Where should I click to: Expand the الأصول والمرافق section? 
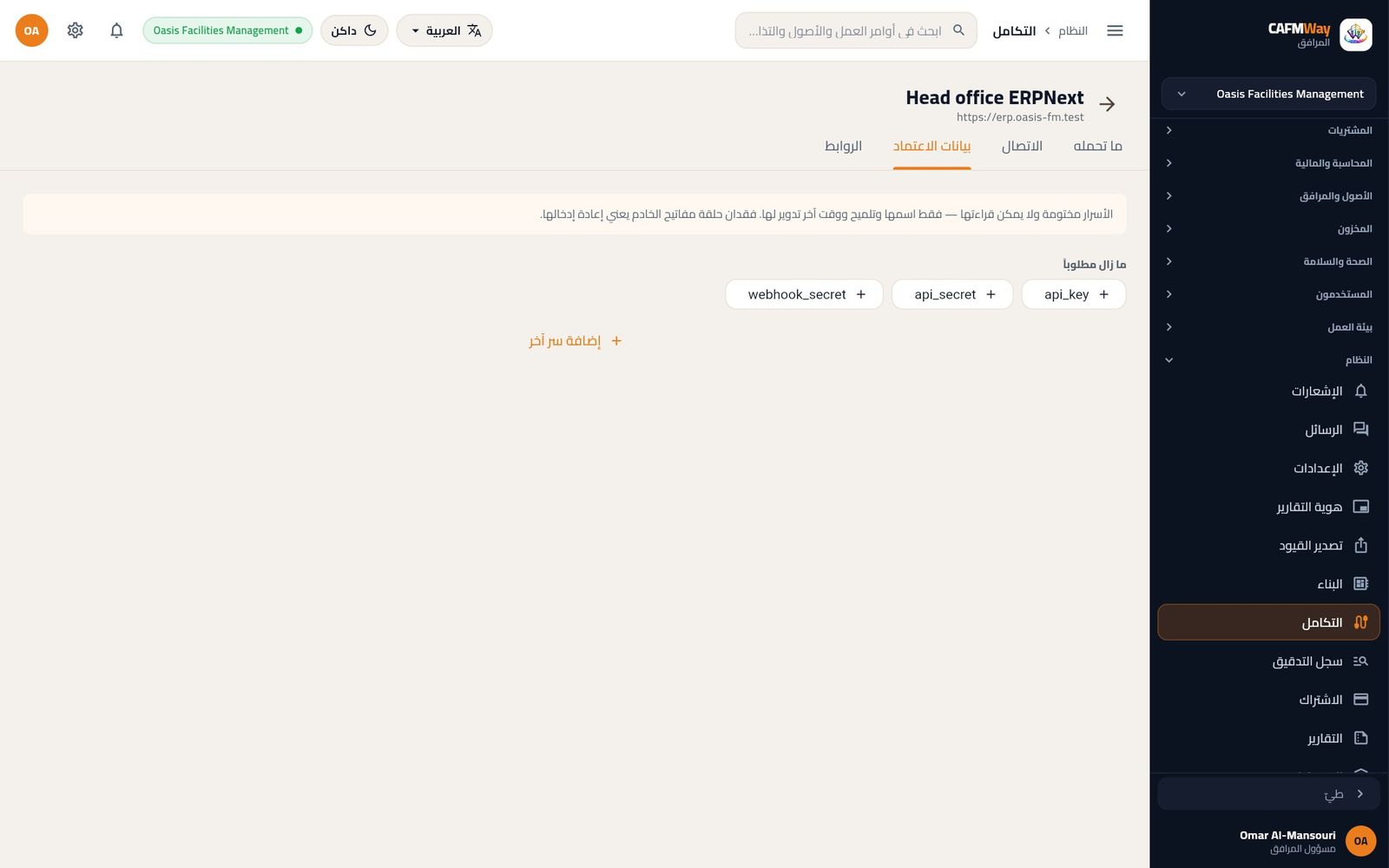click(1268, 196)
